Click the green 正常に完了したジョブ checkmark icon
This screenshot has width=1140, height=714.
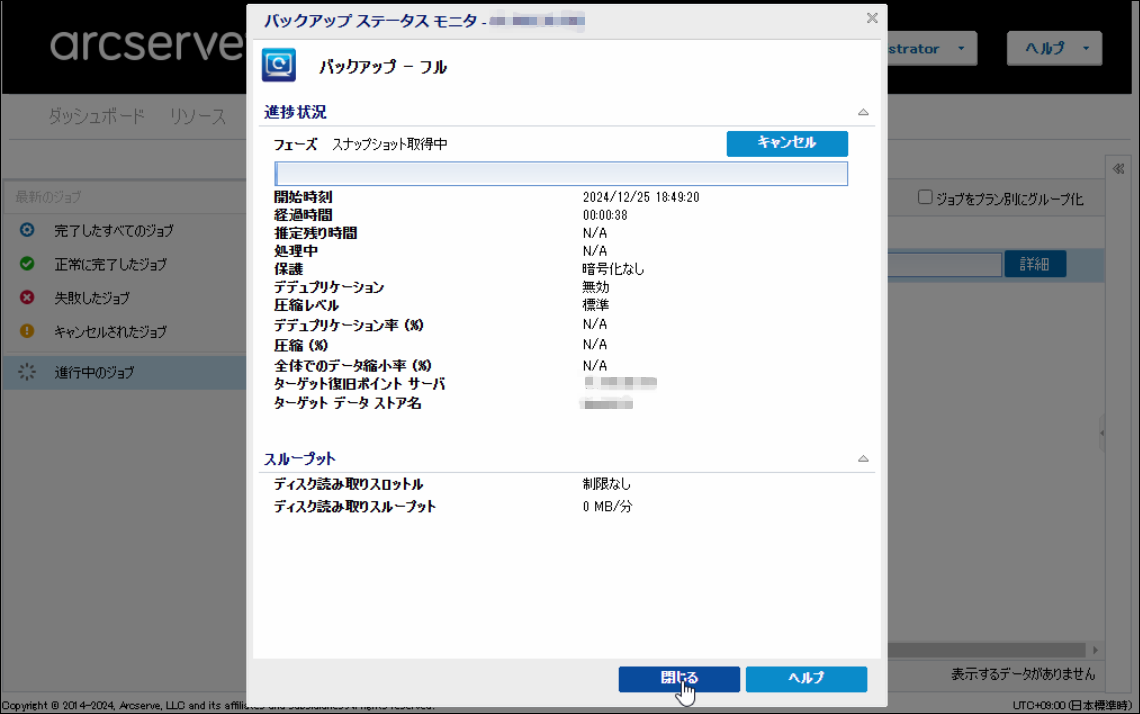click(x=27, y=265)
